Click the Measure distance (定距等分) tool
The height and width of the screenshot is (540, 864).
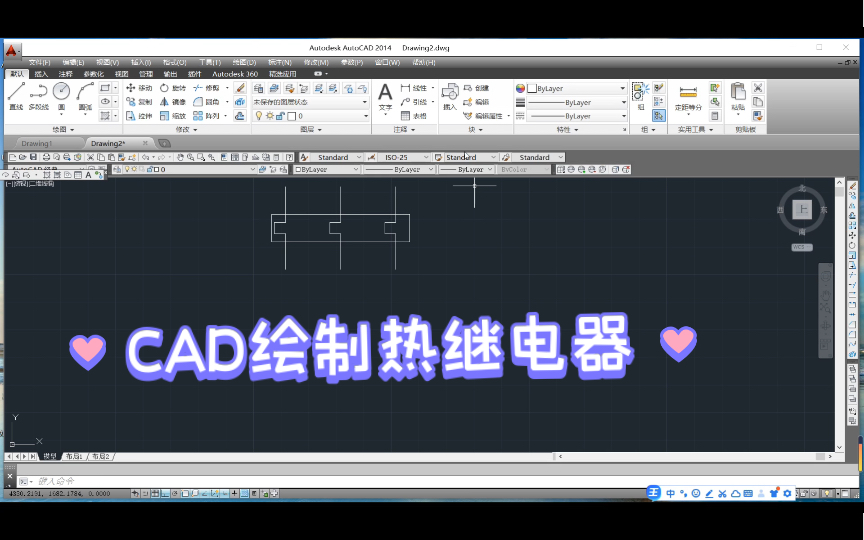pyautogui.click(x=688, y=98)
